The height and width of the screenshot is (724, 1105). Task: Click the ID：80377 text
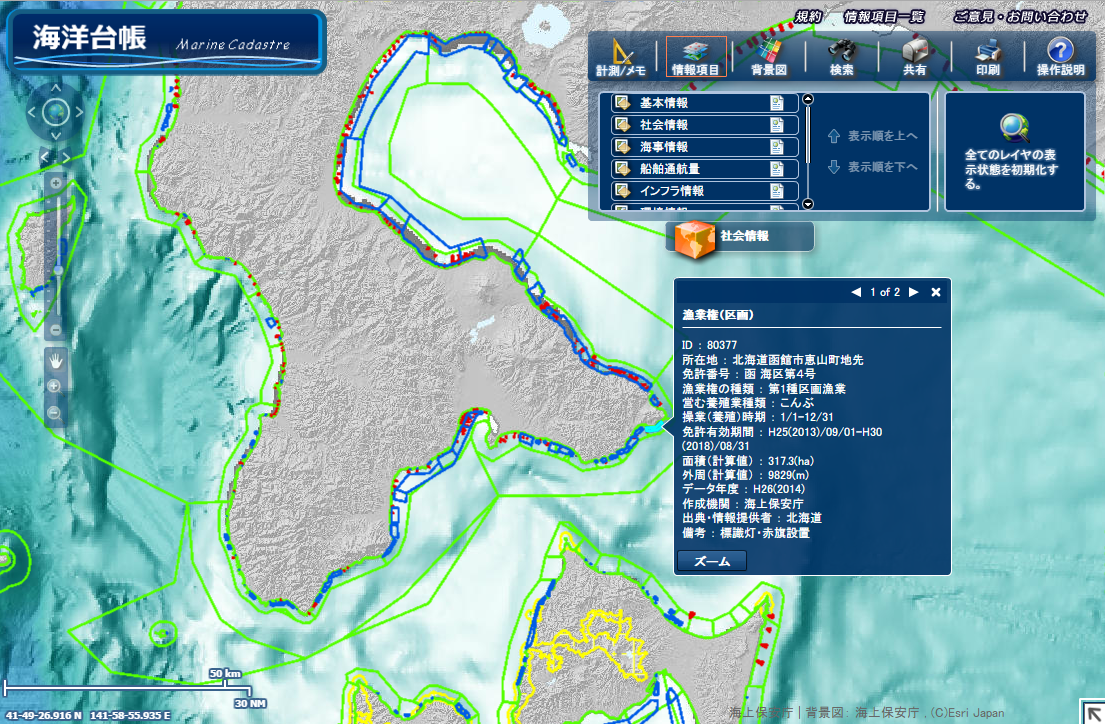[710, 345]
